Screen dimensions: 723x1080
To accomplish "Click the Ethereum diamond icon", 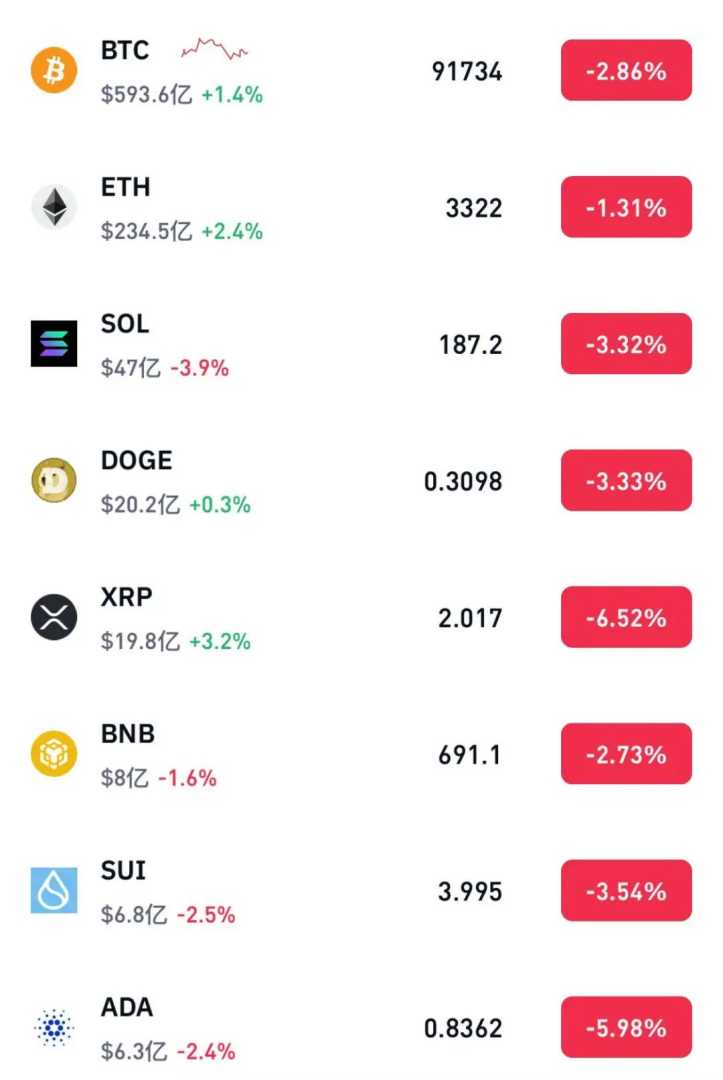I will pos(54,208).
